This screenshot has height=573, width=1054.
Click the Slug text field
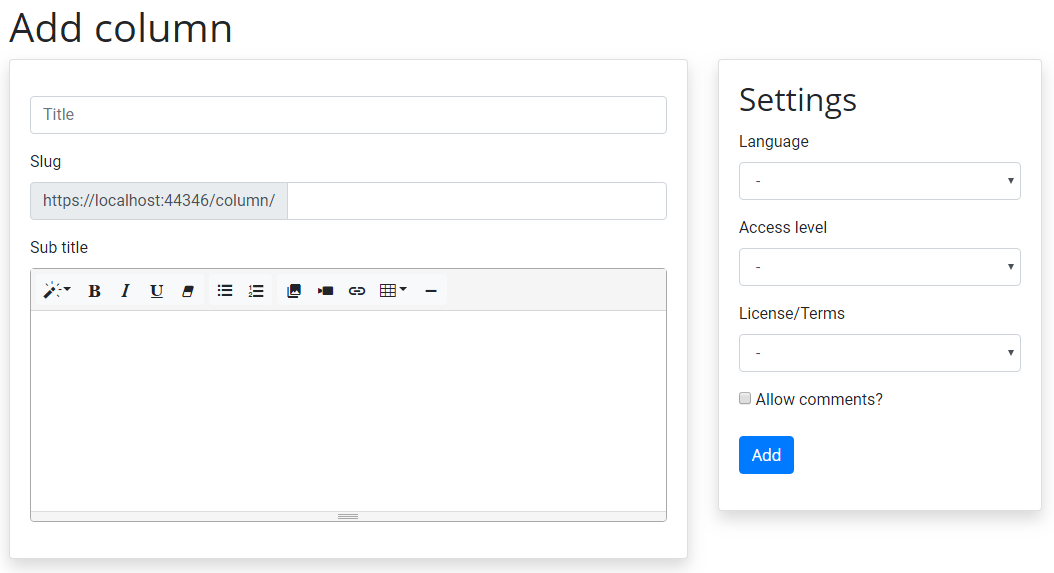pyautogui.click(x=477, y=201)
